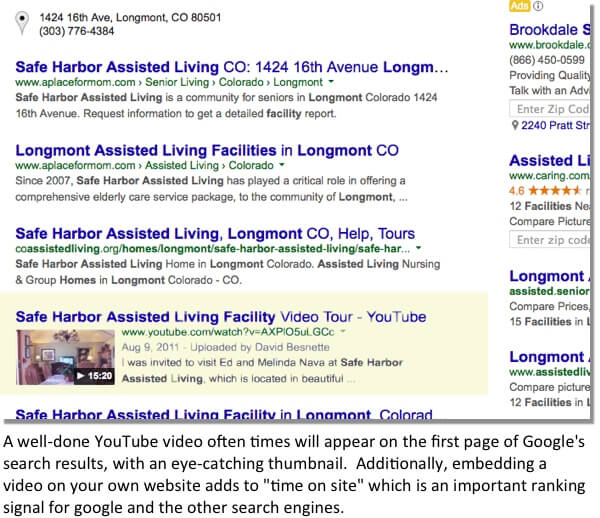Open the Longmont ad from www.assistedliv site

549,357
